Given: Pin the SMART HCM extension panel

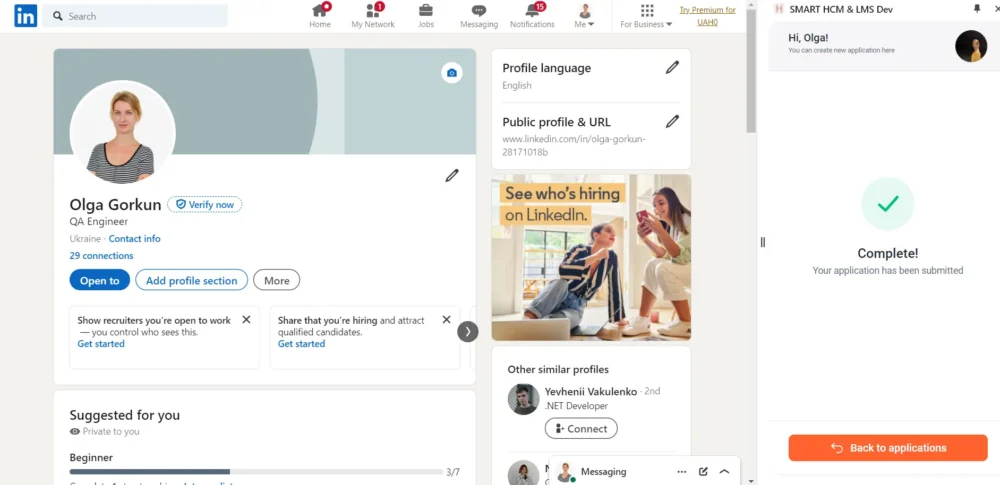Looking at the screenshot, I should 977,9.
